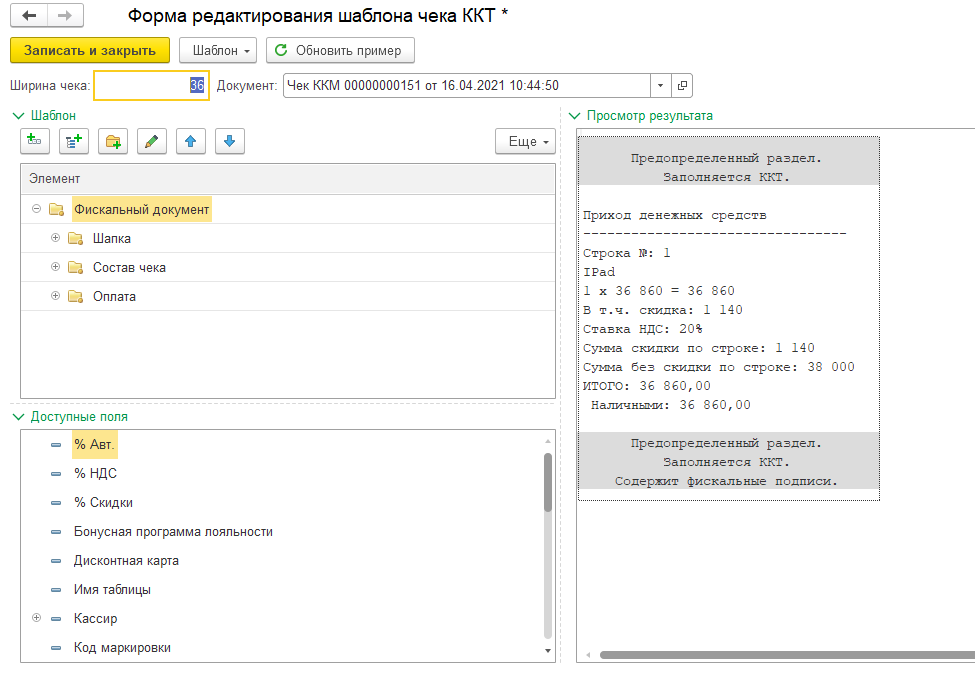The height and width of the screenshot is (674, 975).
Task: Select the % Авт. available field
Action: (95, 445)
